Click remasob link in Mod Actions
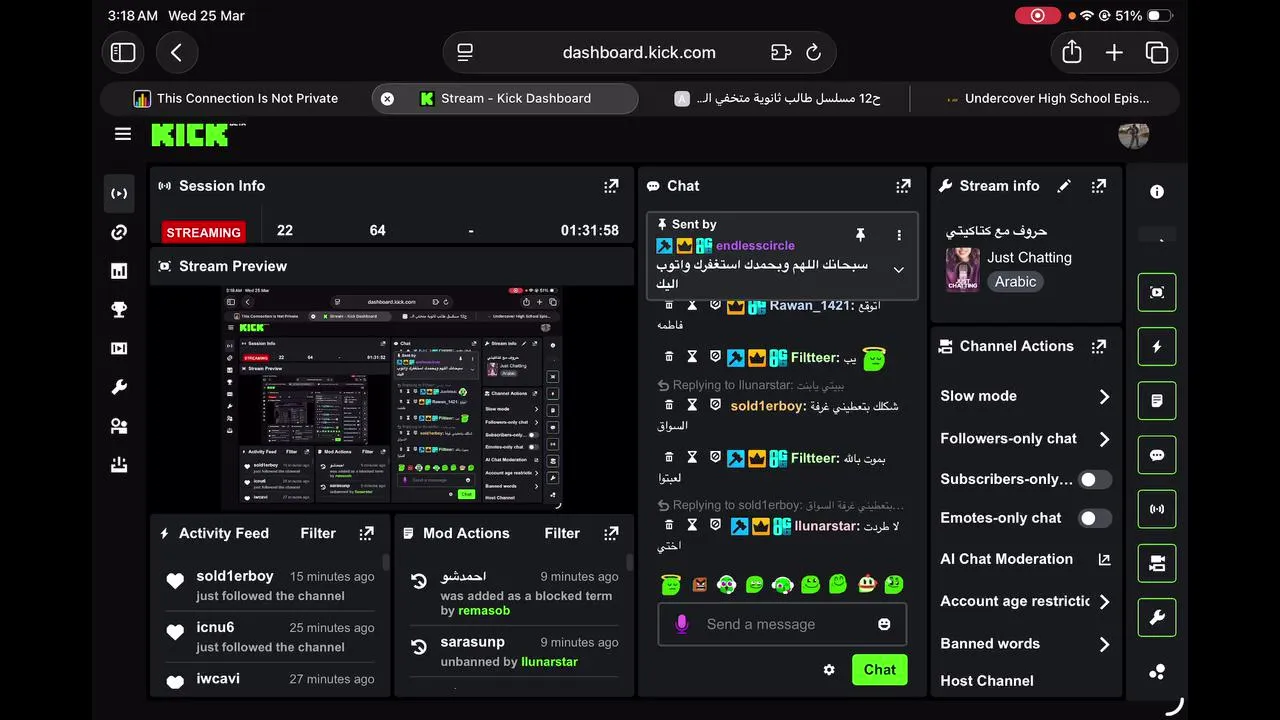1280x720 pixels. click(484, 610)
